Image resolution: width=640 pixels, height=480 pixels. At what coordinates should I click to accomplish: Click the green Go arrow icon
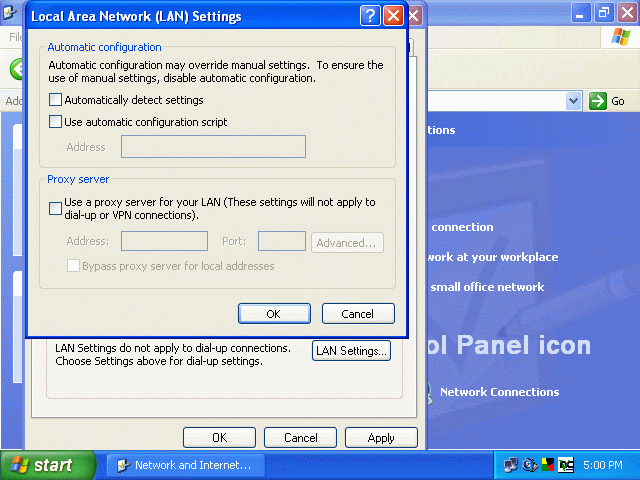coord(598,100)
